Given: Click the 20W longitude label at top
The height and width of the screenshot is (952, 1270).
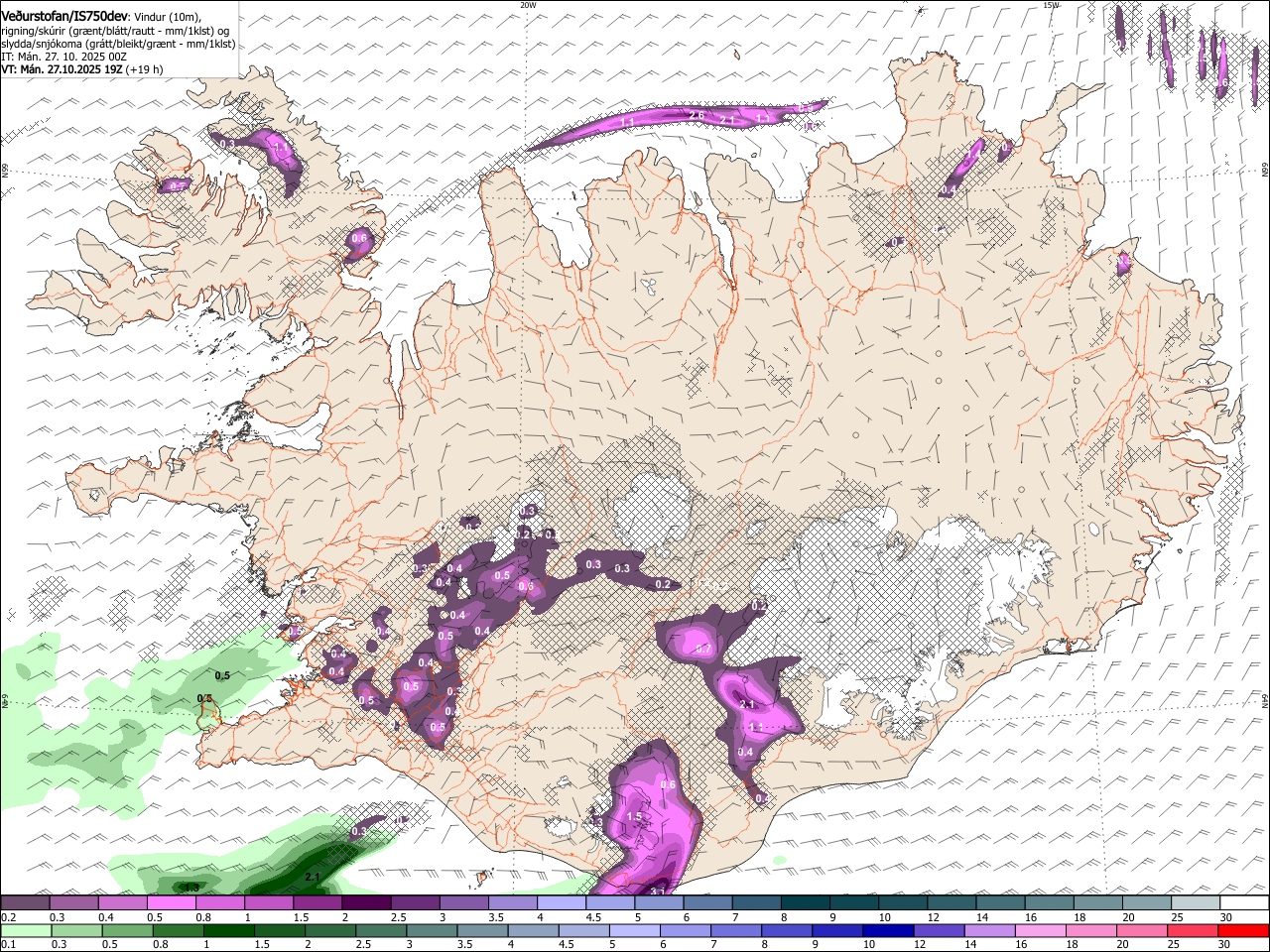Looking at the screenshot, I should 528,4.
